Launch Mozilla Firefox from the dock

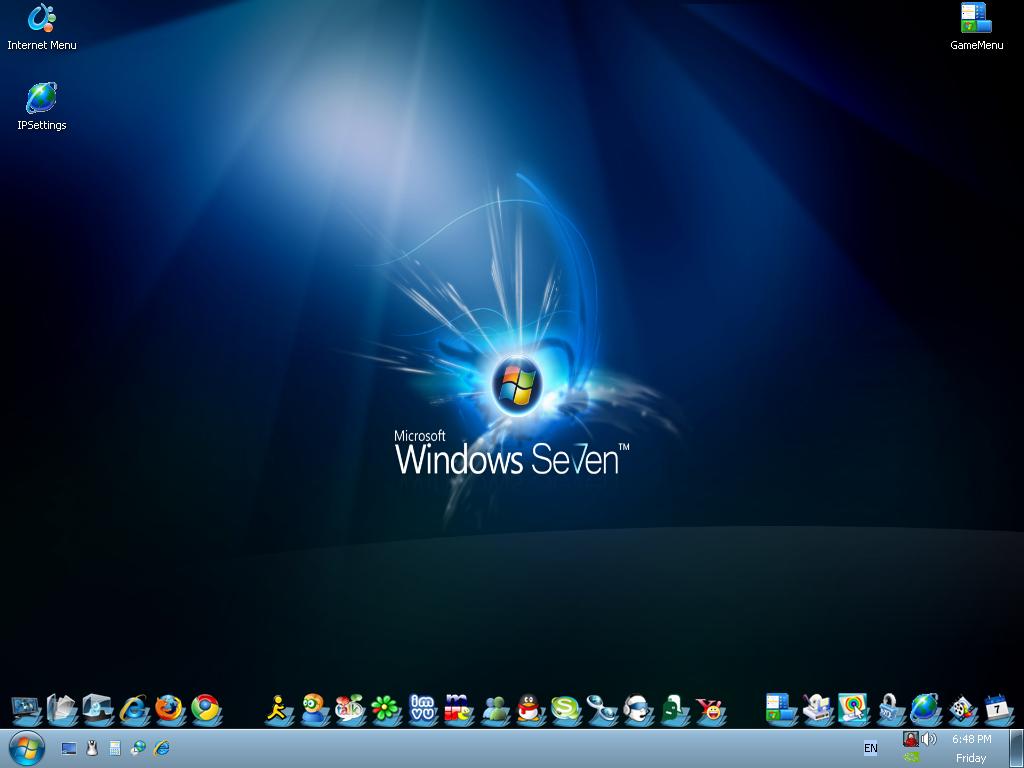tap(170, 710)
